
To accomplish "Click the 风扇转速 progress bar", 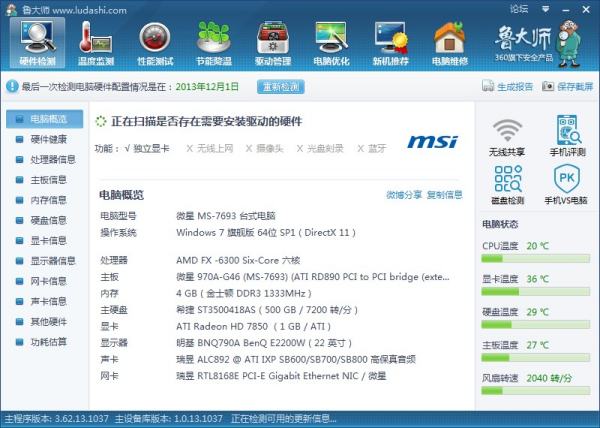I will click(535, 391).
